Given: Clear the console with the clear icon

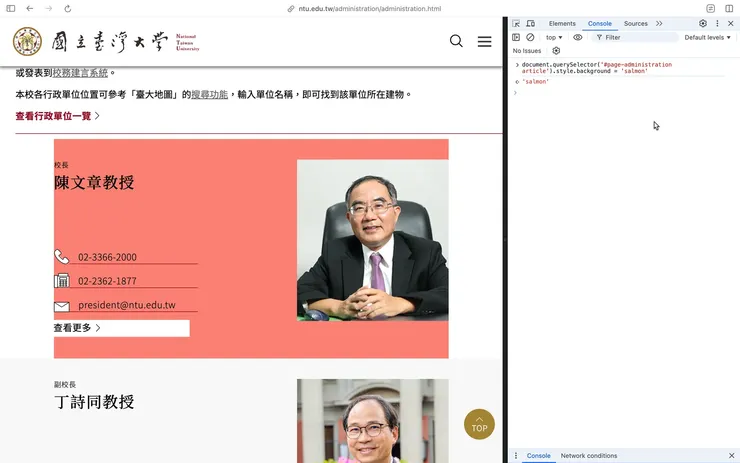Looking at the screenshot, I should point(530,37).
